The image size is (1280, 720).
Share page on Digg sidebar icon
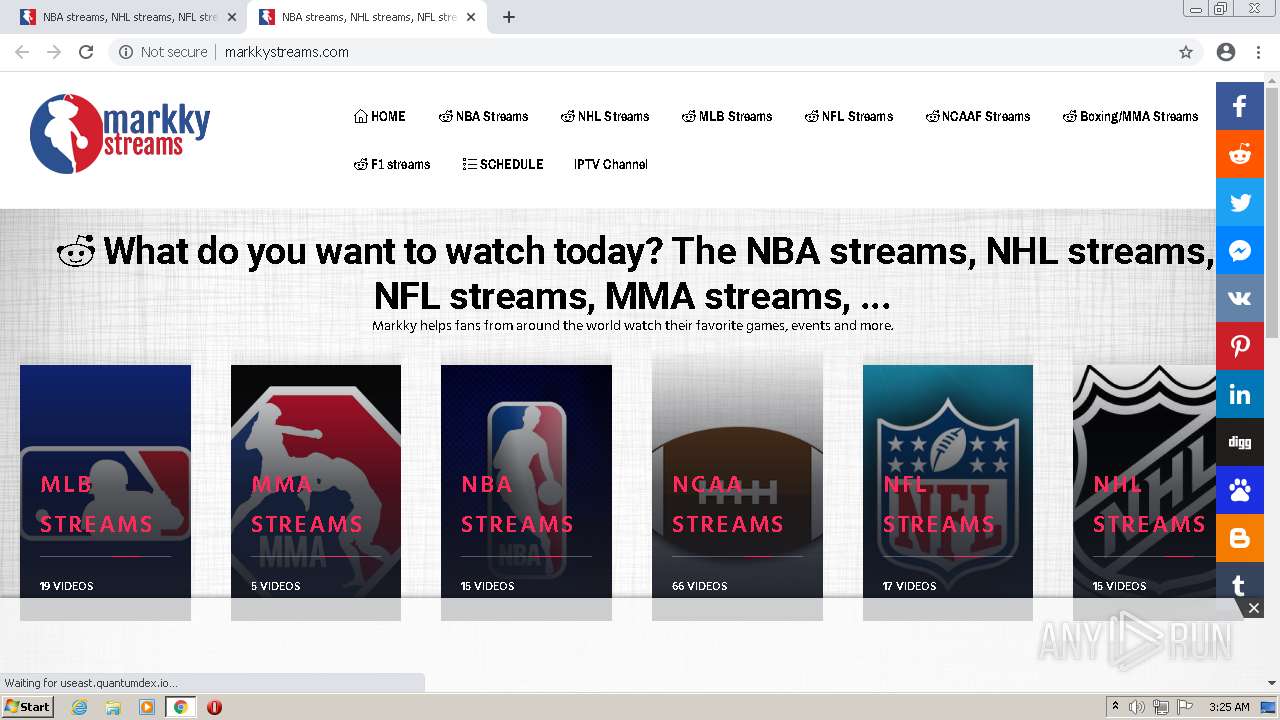pyautogui.click(x=1240, y=442)
